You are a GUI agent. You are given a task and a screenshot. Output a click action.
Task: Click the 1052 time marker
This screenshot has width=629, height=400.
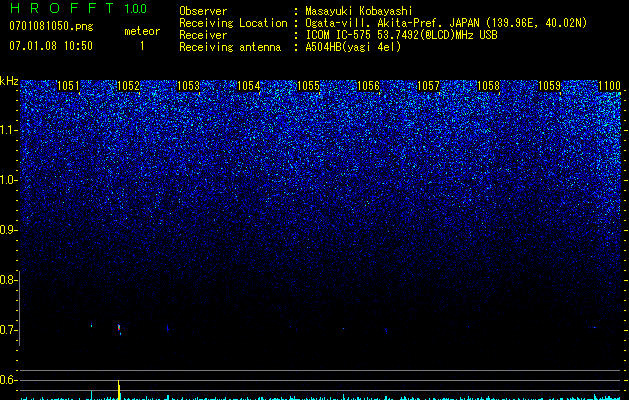coord(128,86)
